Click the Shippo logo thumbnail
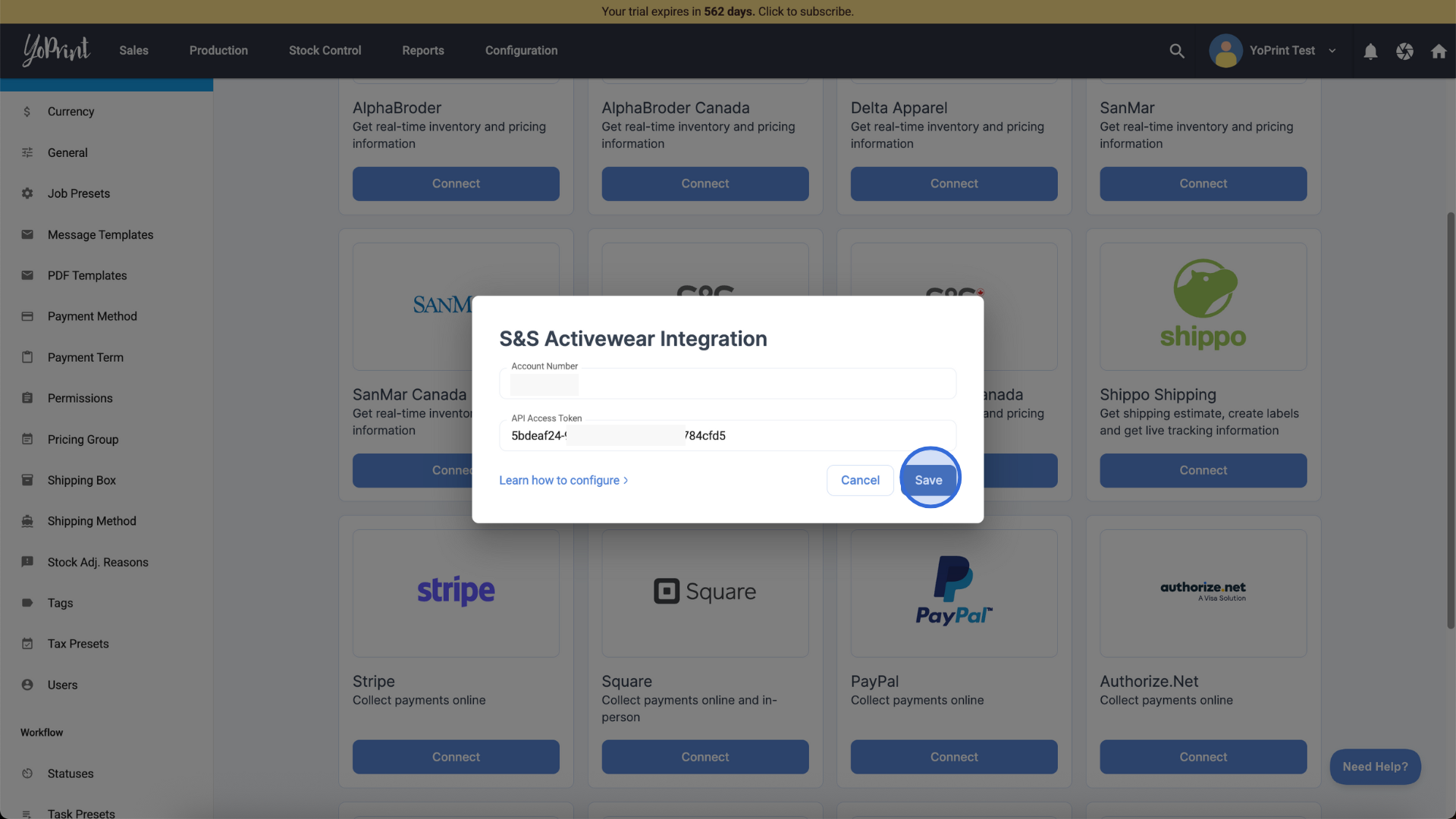The height and width of the screenshot is (819, 1456). [1203, 306]
